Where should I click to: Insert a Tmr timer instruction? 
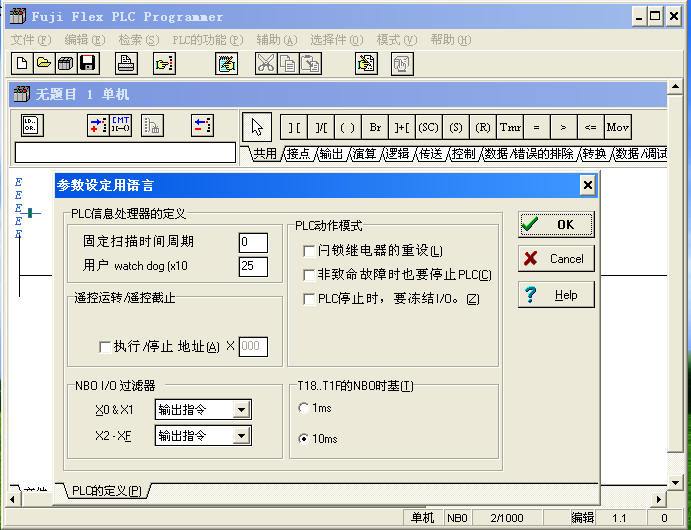[x=510, y=127]
